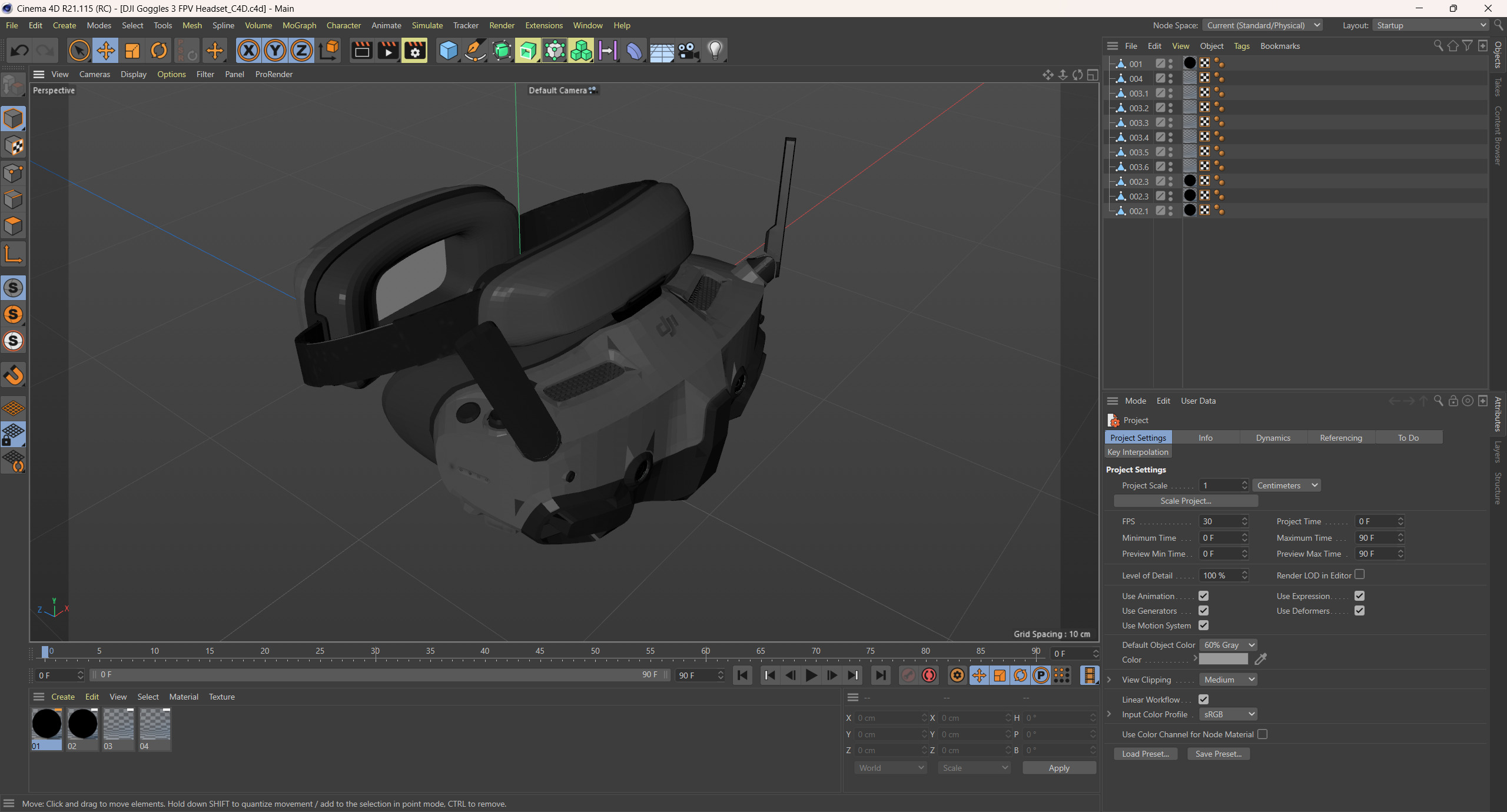This screenshot has width=1507, height=812.
Task: Open Object Manager Tags menu
Action: tap(1242, 46)
